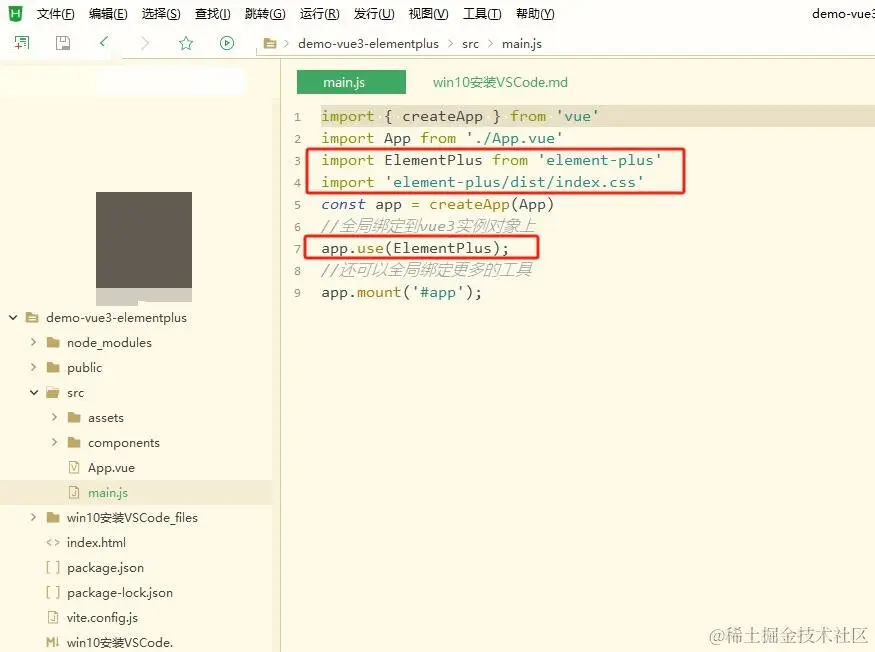Click the HBuilderX logo icon
The height and width of the screenshot is (652, 875).
(15, 13)
